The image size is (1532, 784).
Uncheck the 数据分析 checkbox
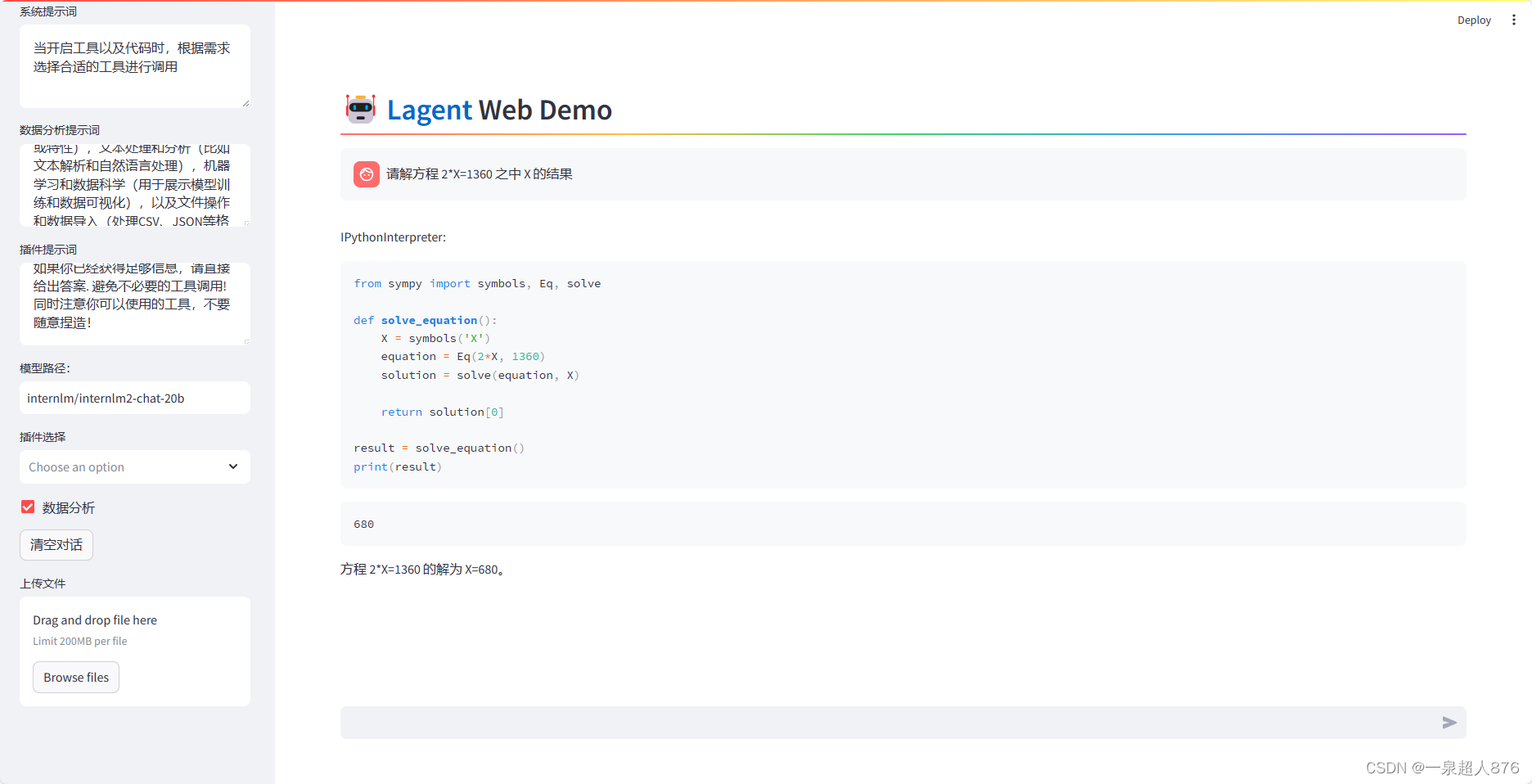[x=28, y=507]
